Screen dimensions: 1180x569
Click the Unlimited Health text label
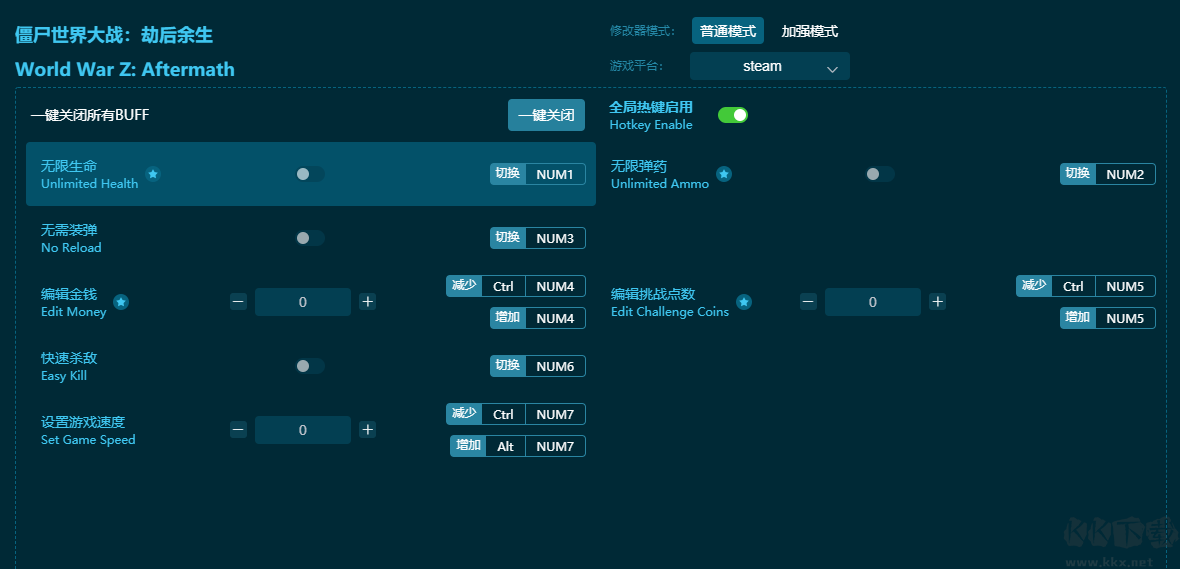(x=90, y=184)
